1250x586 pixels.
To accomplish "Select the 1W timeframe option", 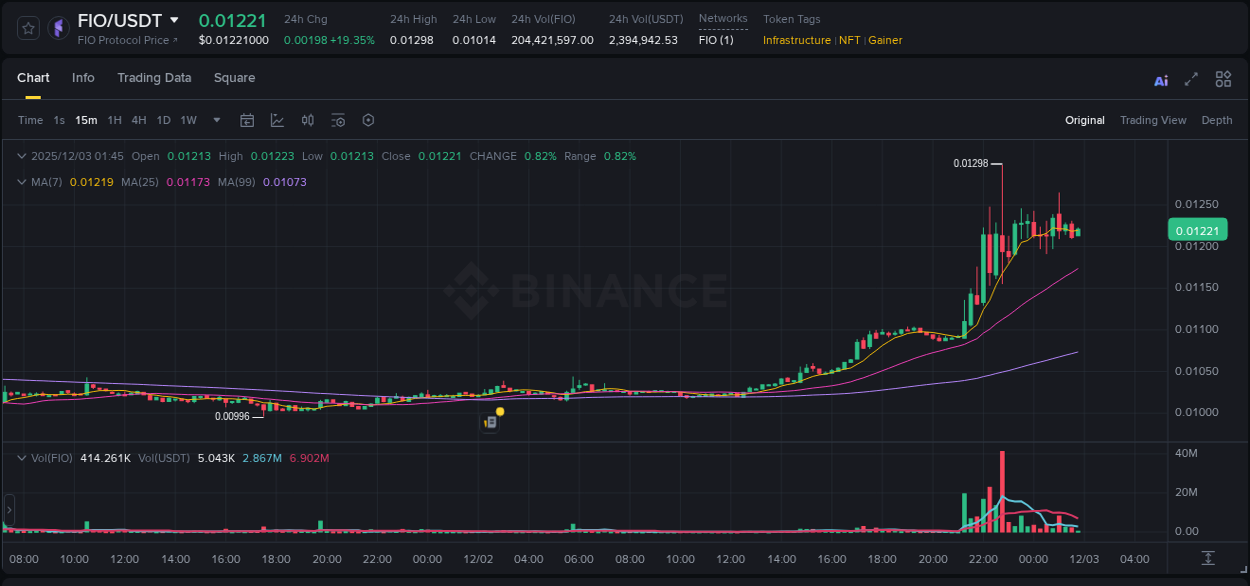I will click(x=188, y=120).
